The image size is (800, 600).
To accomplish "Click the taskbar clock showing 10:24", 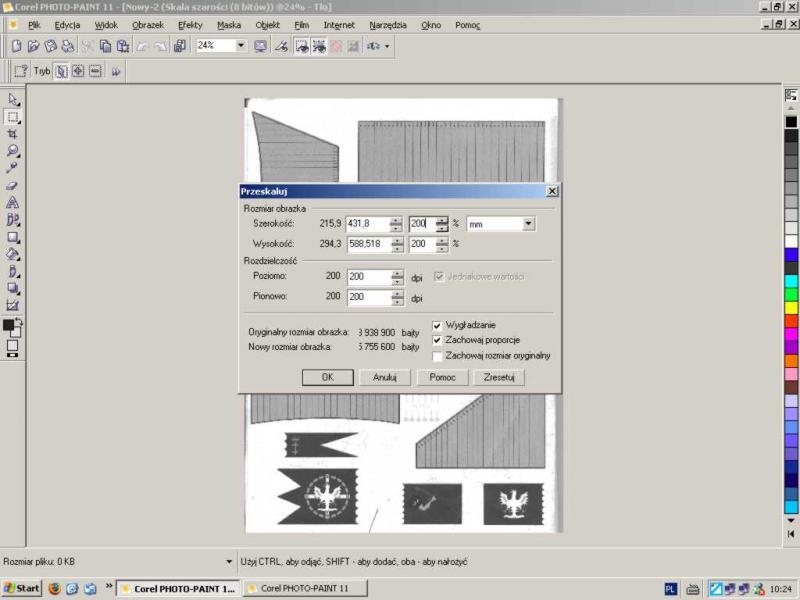I will [x=781, y=589].
